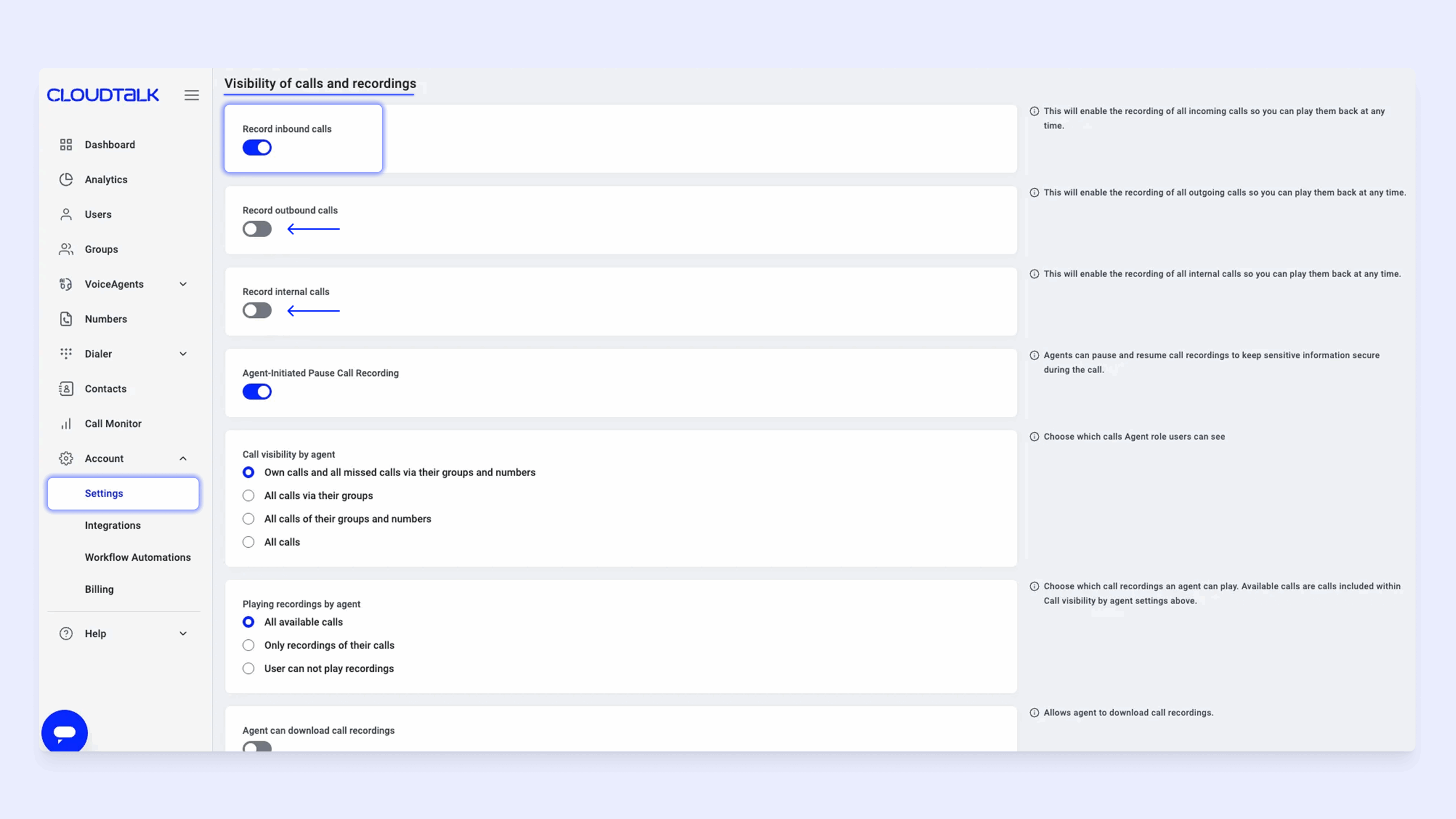Expand the Dialer menu chevron
Screen dimensions: 1456x819
[183, 354]
